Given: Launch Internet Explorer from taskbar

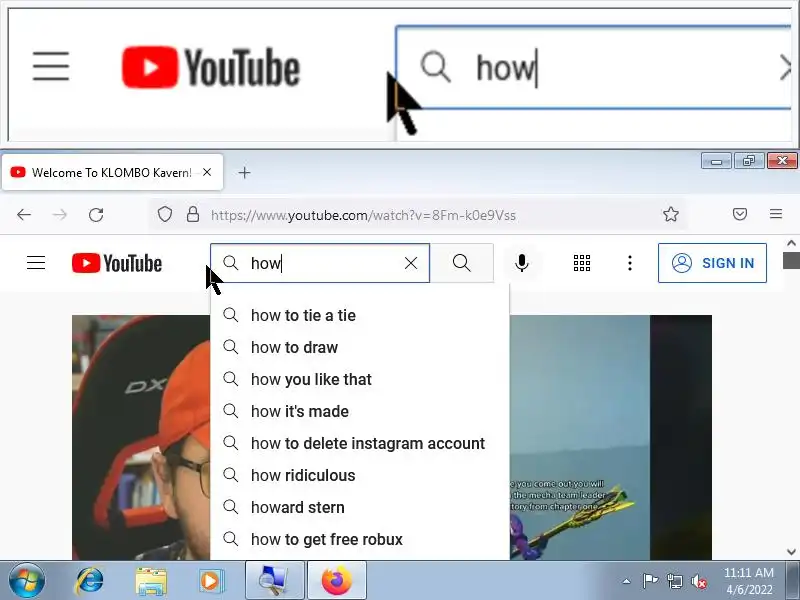Looking at the screenshot, I should click(89, 581).
